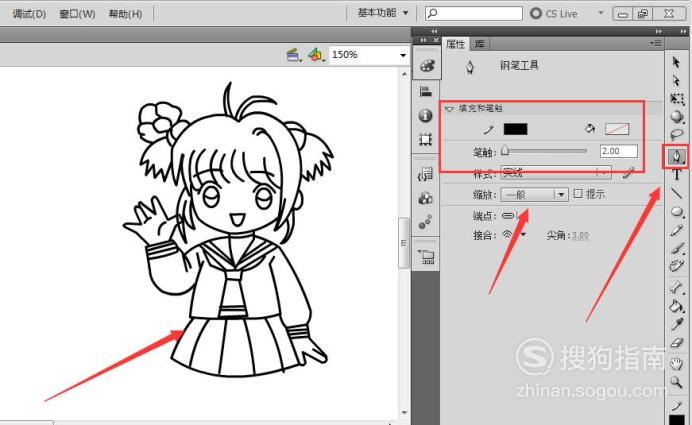
Task: Open the 窗口(W) menu
Action: point(77,14)
